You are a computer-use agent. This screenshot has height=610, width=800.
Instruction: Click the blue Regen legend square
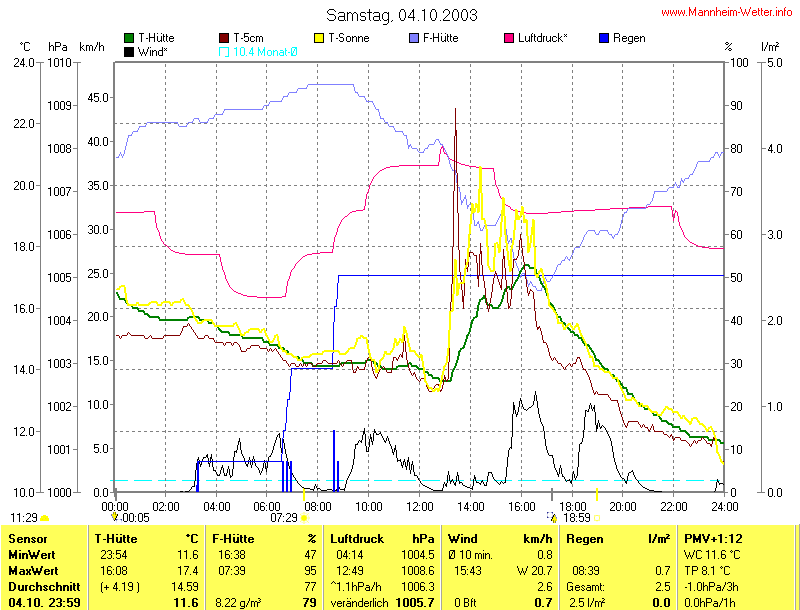(x=603, y=38)
